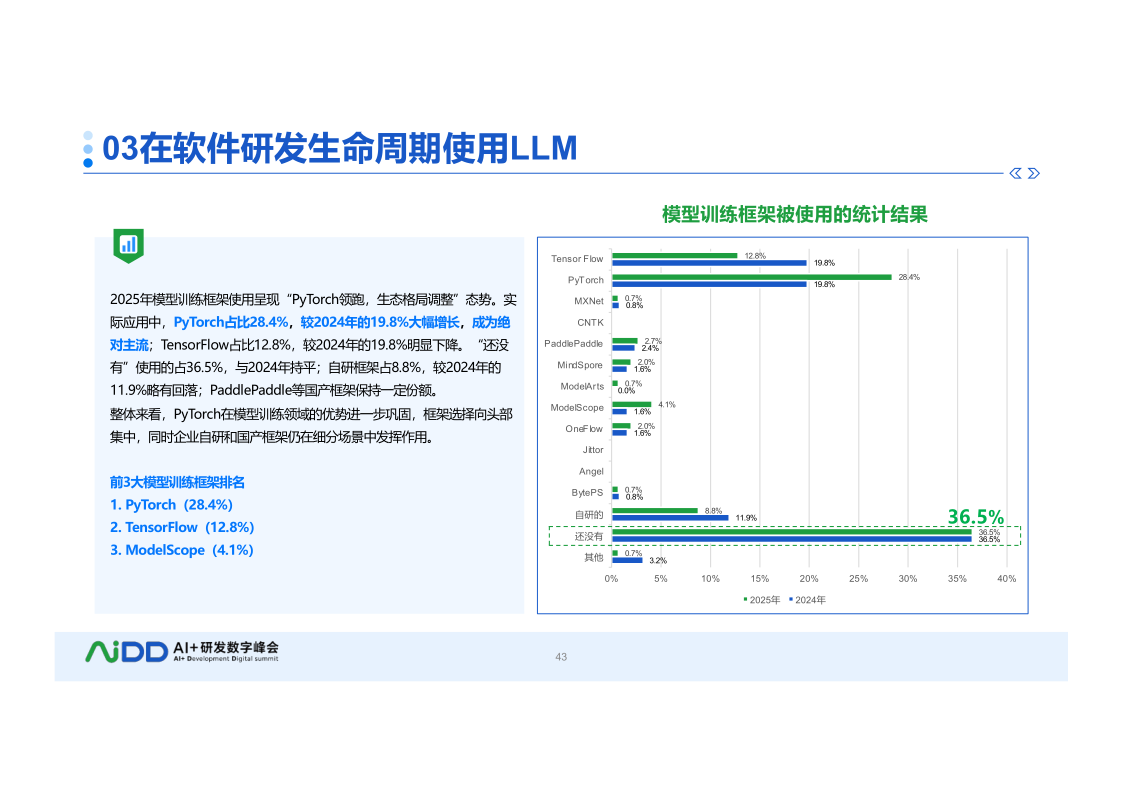
Task: Click page number 43 in footer
Action: click(x=561, y=657)
